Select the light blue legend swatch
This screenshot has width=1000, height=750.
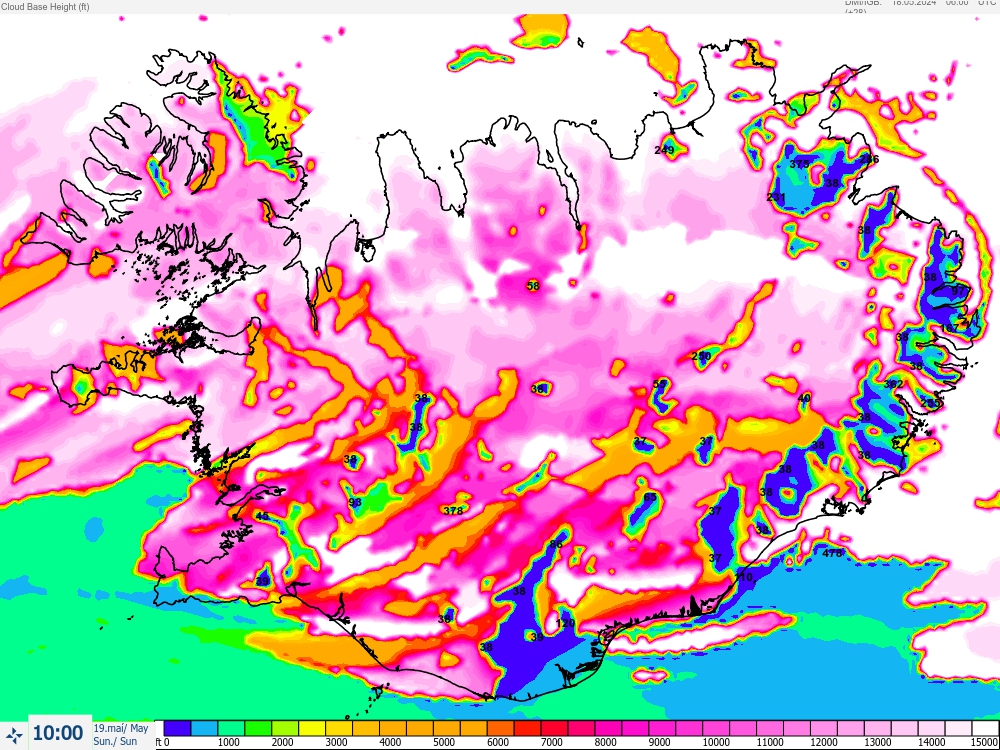[204, 728]
